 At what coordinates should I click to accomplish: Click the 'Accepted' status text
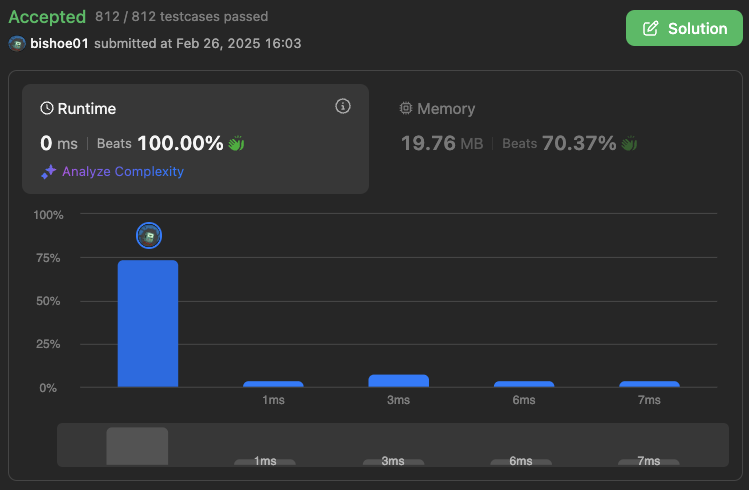47,17
